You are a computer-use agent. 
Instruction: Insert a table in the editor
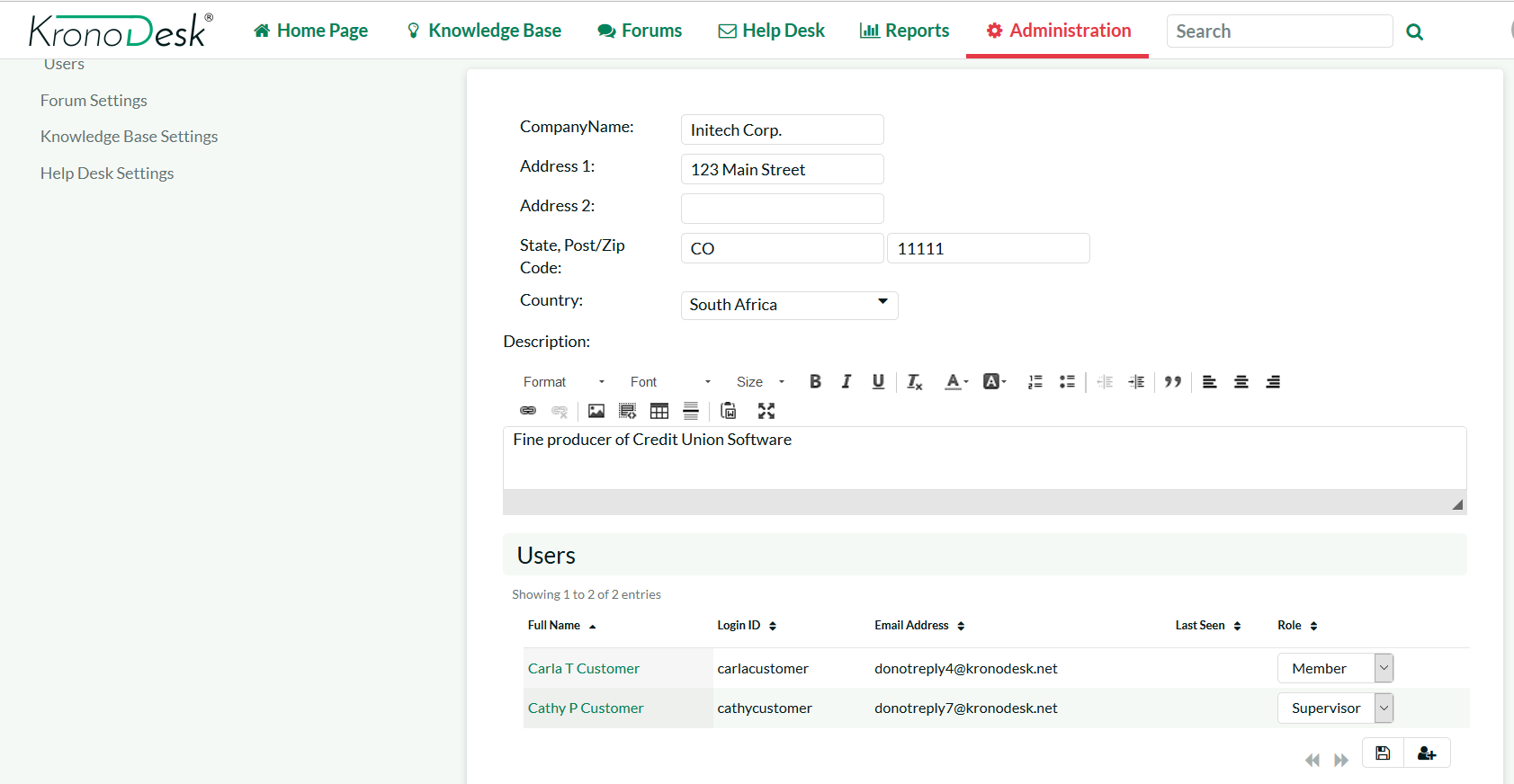pyautogui.click(x=659, y=411)
